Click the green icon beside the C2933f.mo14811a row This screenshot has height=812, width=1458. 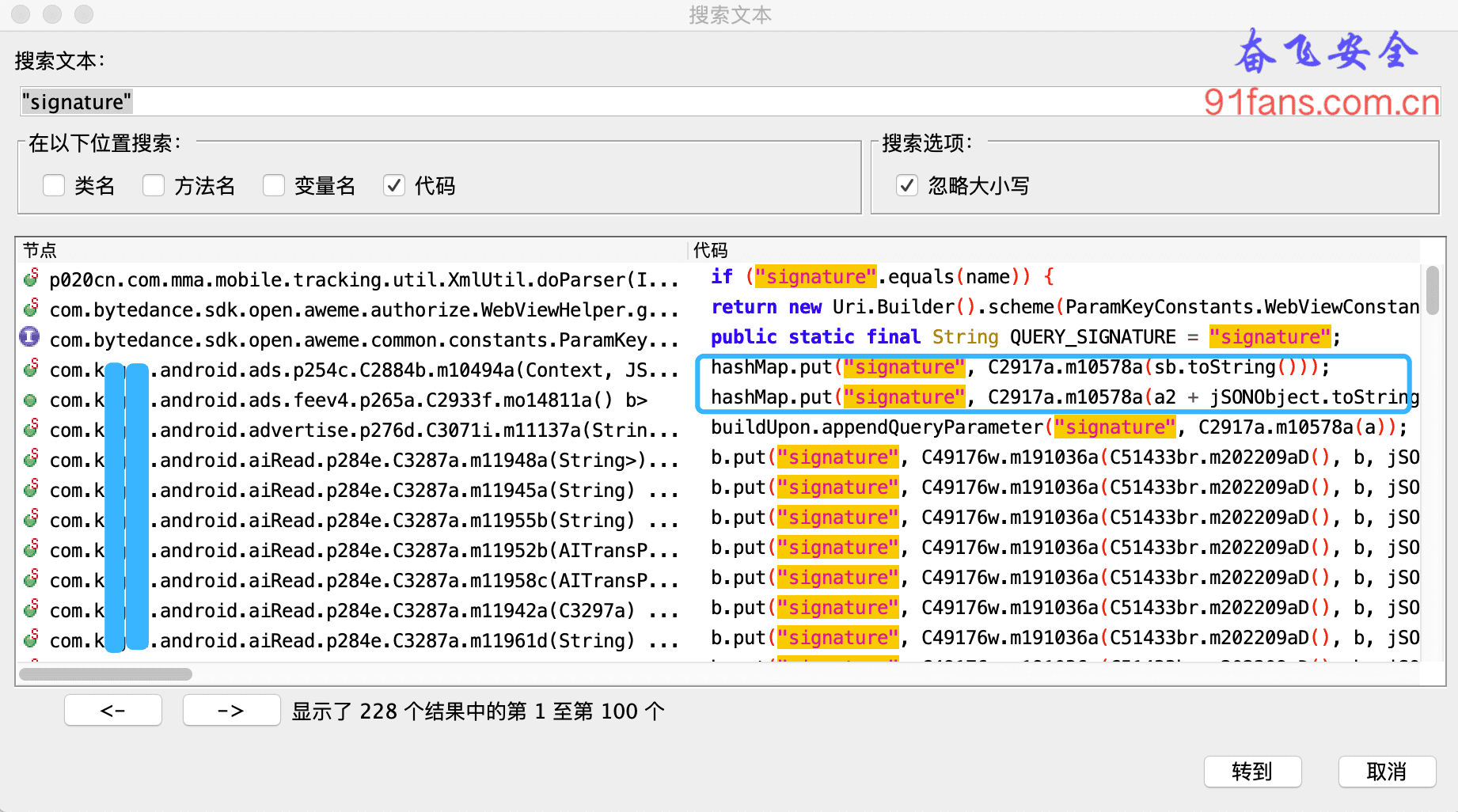coord(31,400)
